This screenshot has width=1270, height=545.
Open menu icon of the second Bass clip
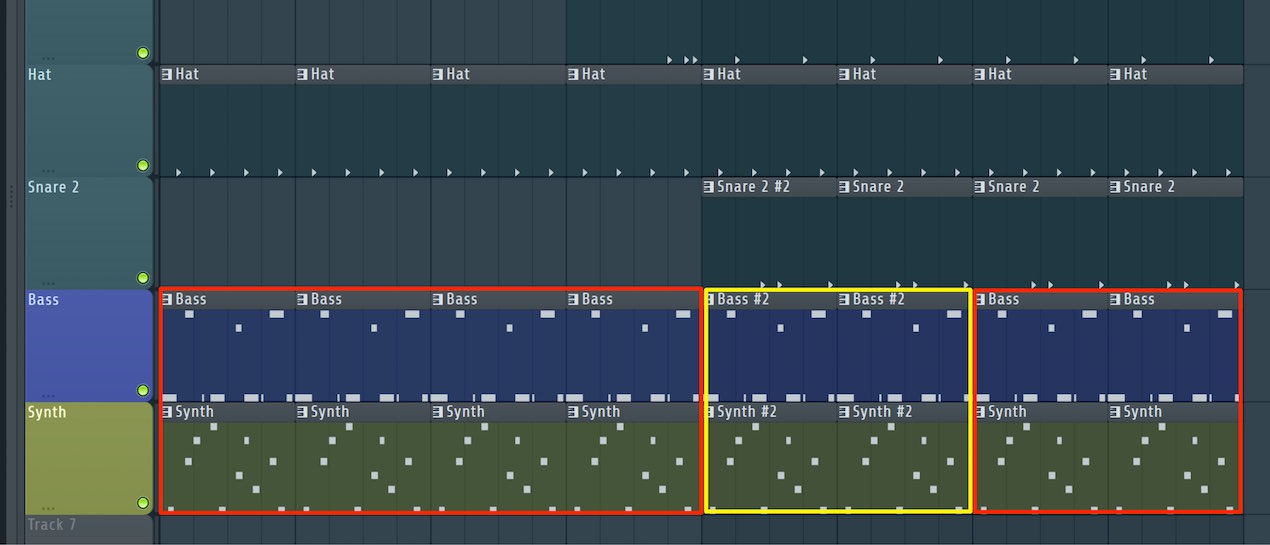point(302,300)
